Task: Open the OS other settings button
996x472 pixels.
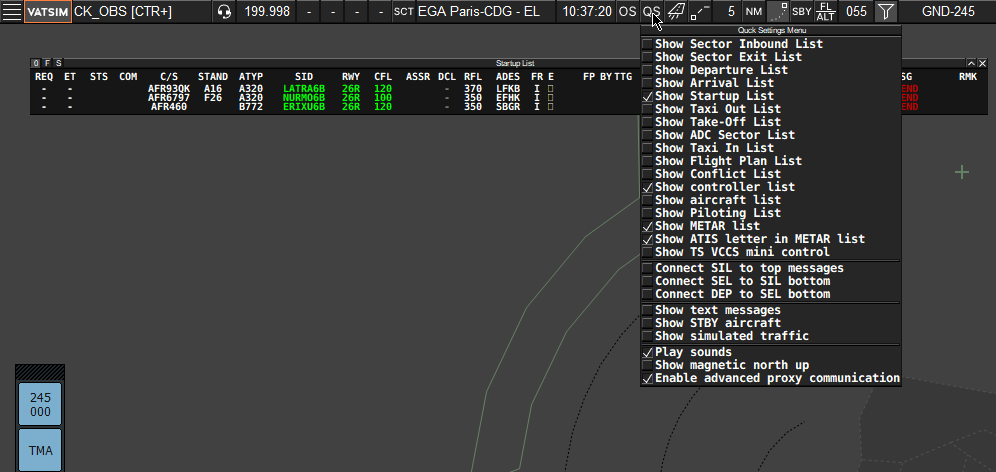Action: pyautogui.click(x=628, y=11)
